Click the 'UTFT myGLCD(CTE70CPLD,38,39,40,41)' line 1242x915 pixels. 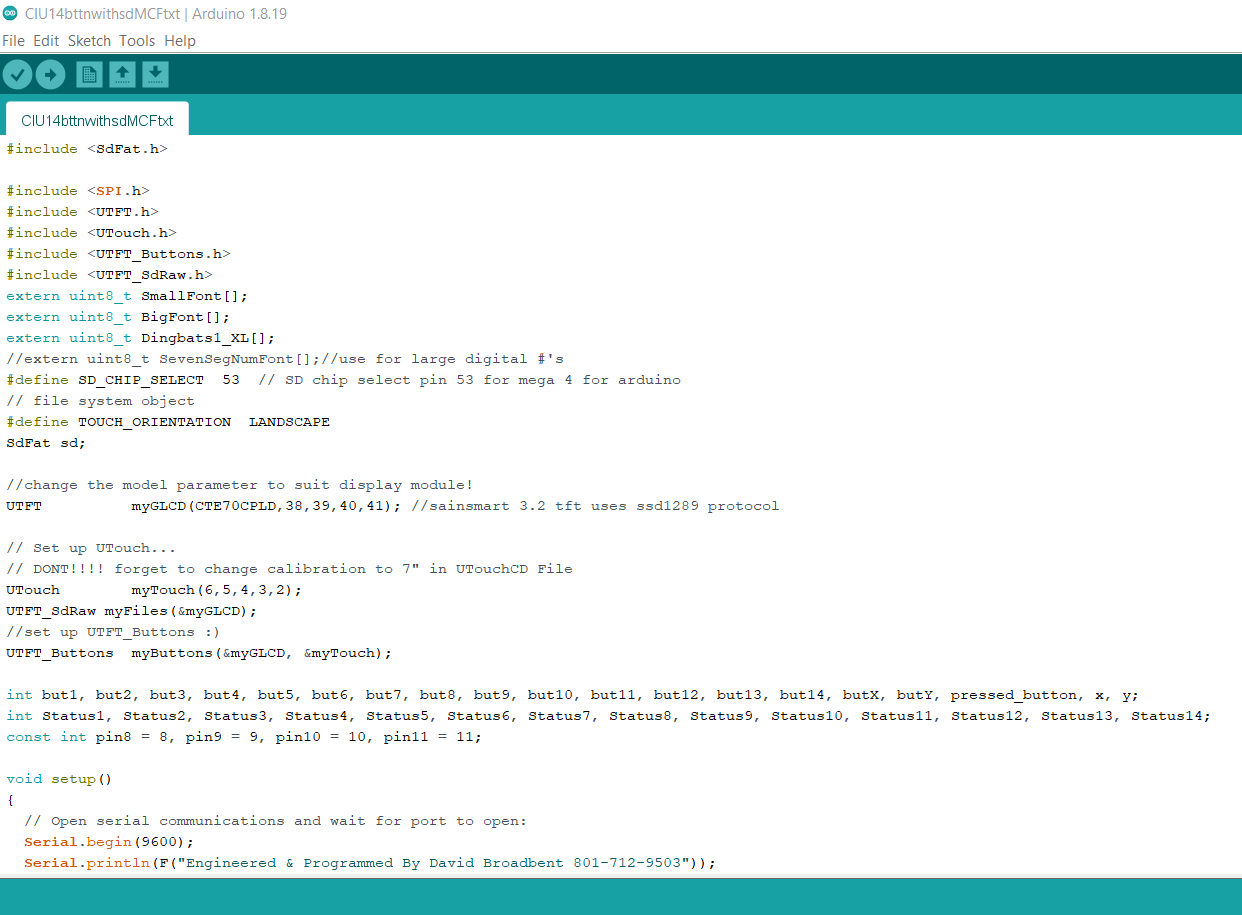click(x=392, y=506)
